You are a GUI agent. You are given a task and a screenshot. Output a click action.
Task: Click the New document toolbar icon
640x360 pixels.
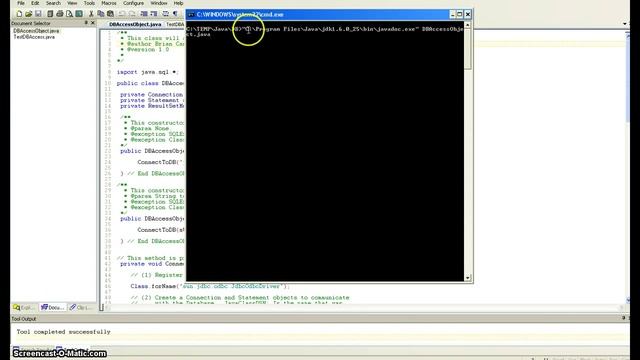pyautogui.click(x=19, y=14)
